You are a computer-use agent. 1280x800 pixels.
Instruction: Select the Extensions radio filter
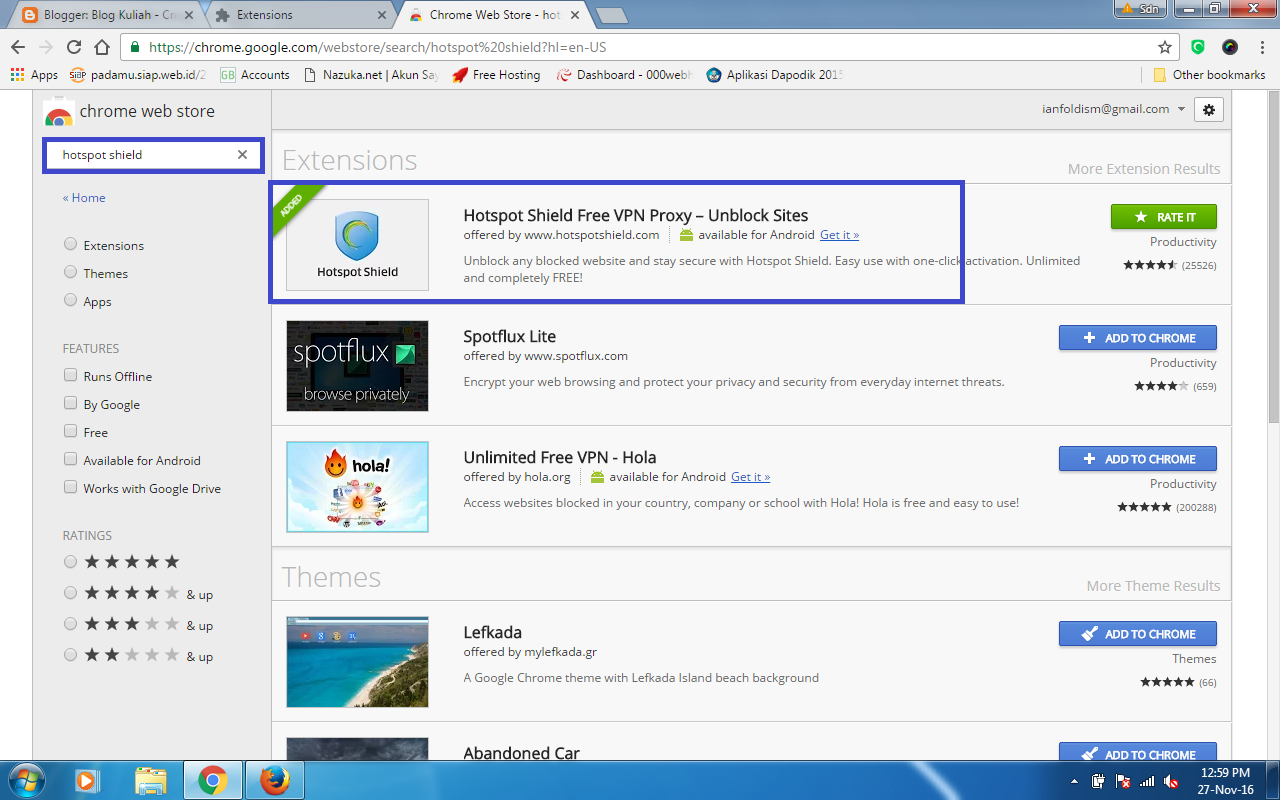tap(70, 244)
